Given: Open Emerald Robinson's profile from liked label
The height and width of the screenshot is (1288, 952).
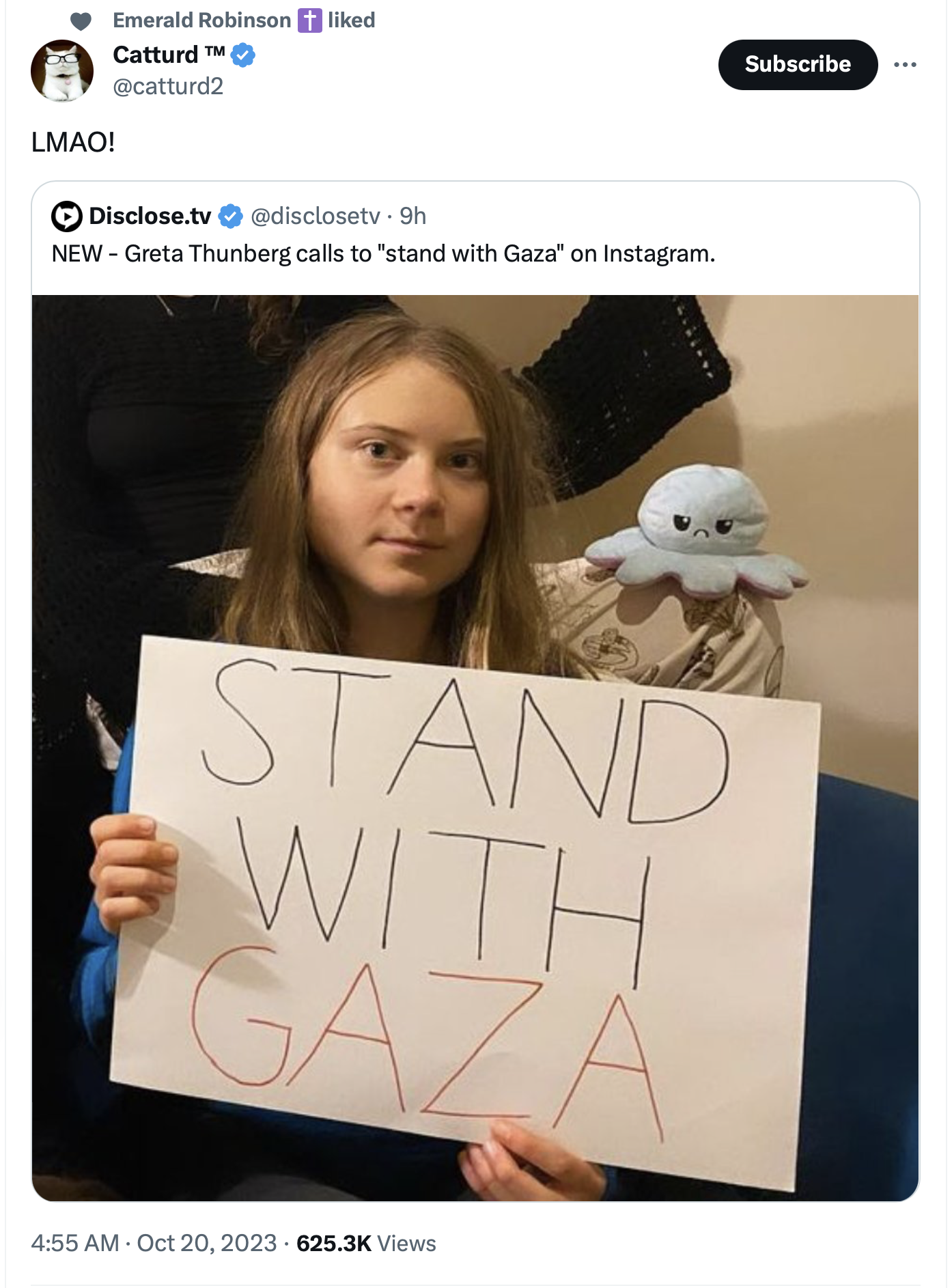Looking at the screenshot, I should (x=202, y=20).
